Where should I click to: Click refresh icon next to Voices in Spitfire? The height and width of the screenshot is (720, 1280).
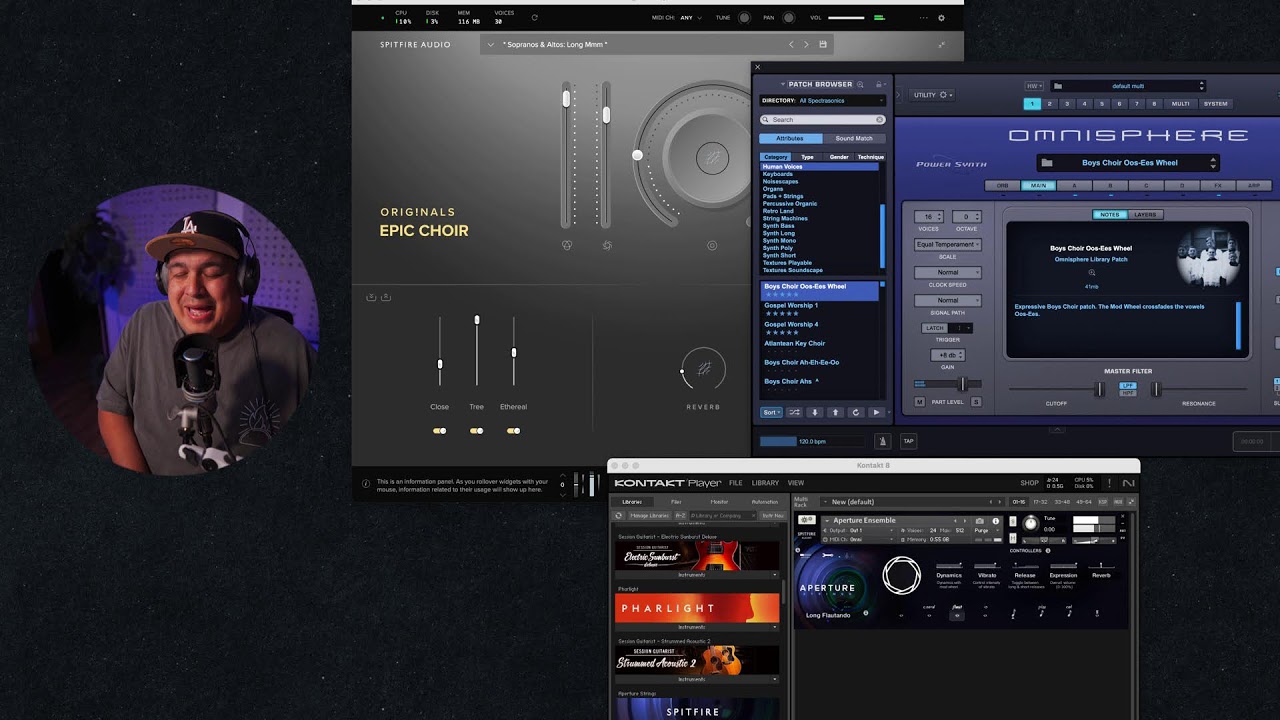[x=534, y=18]
